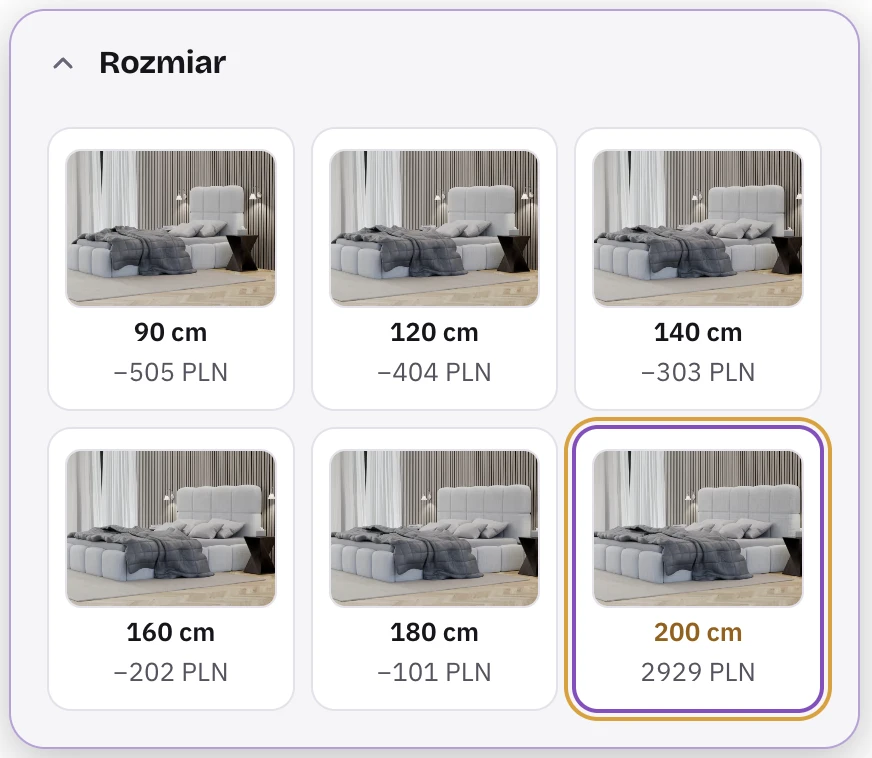Select the 90 cm size option

[x=171, y=269]
